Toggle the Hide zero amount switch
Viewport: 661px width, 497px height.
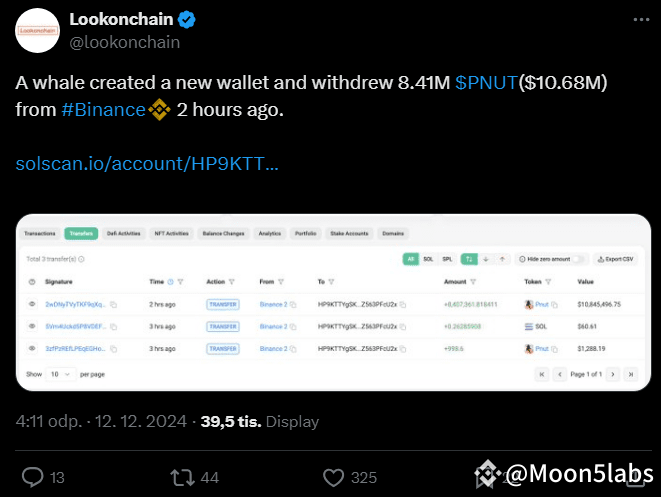[x=580, y=258]
